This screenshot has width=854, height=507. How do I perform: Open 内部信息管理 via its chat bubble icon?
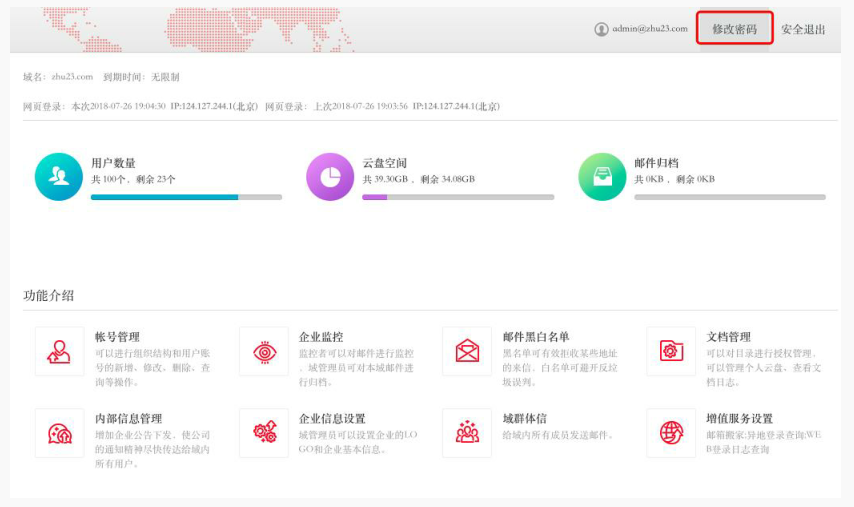click(x=59, y=433)
